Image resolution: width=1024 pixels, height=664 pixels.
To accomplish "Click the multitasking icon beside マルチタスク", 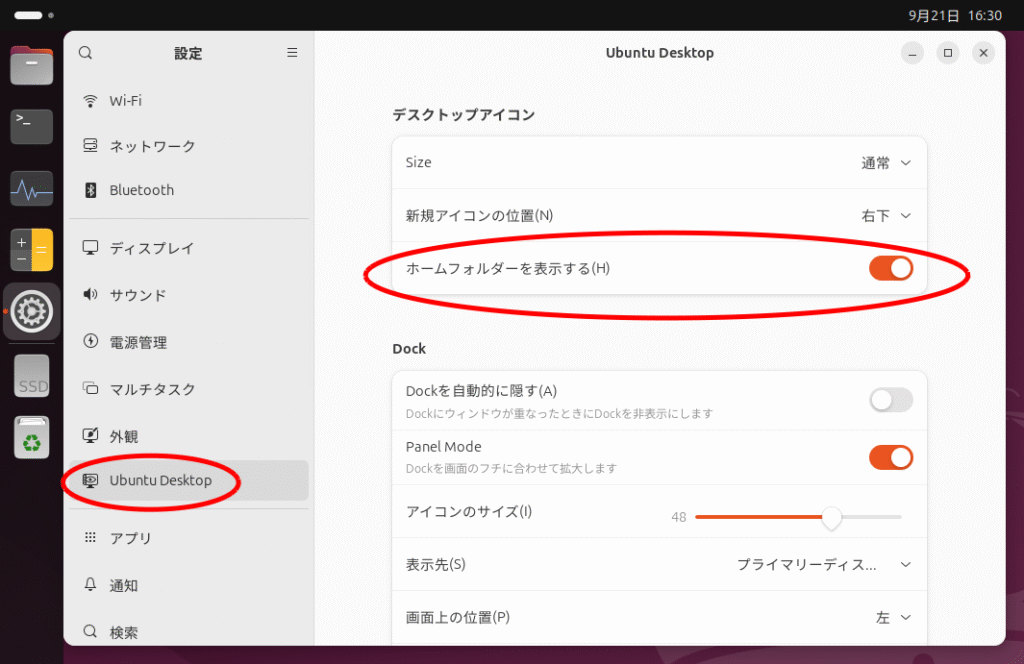I will click(x=90, y=388).
